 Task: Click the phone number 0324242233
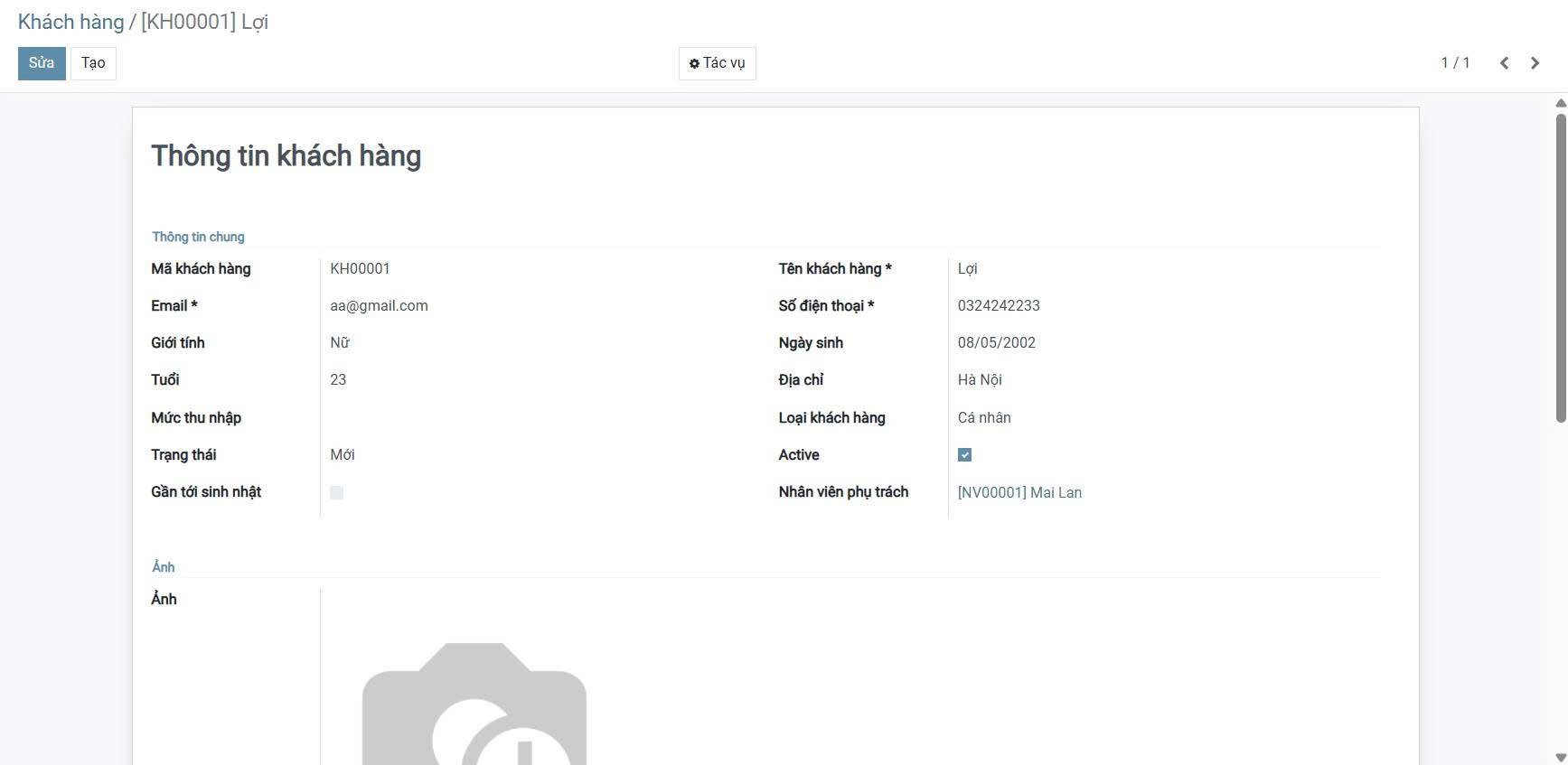point(999,305)
